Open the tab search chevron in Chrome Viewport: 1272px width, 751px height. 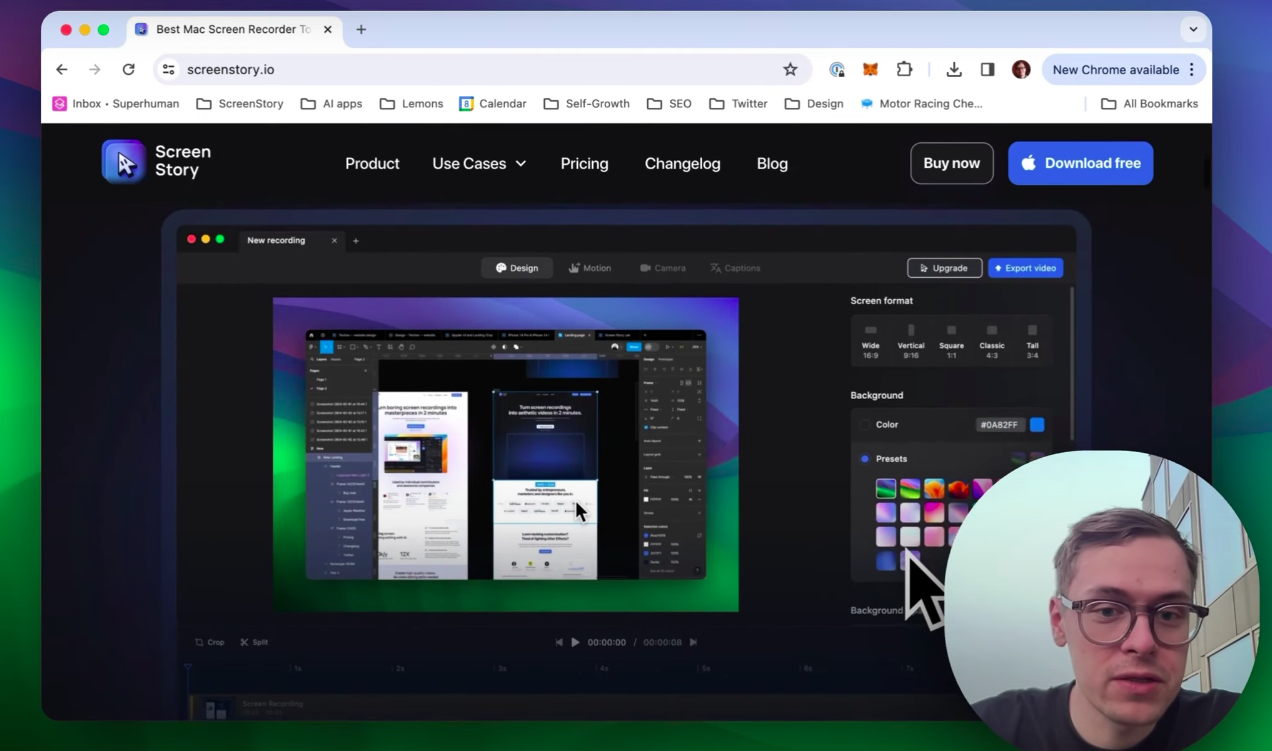(x=1193, y=30)
